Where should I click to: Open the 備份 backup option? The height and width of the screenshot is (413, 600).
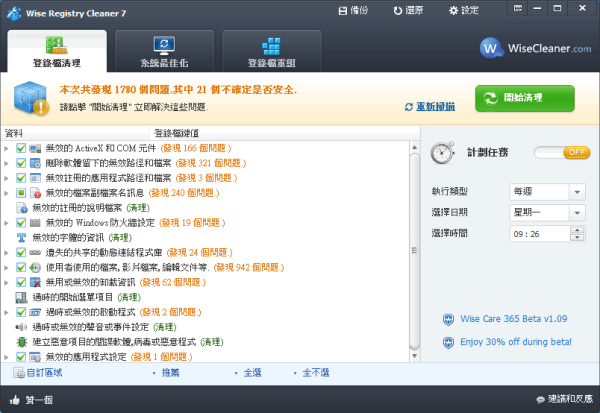click(353, 10)
